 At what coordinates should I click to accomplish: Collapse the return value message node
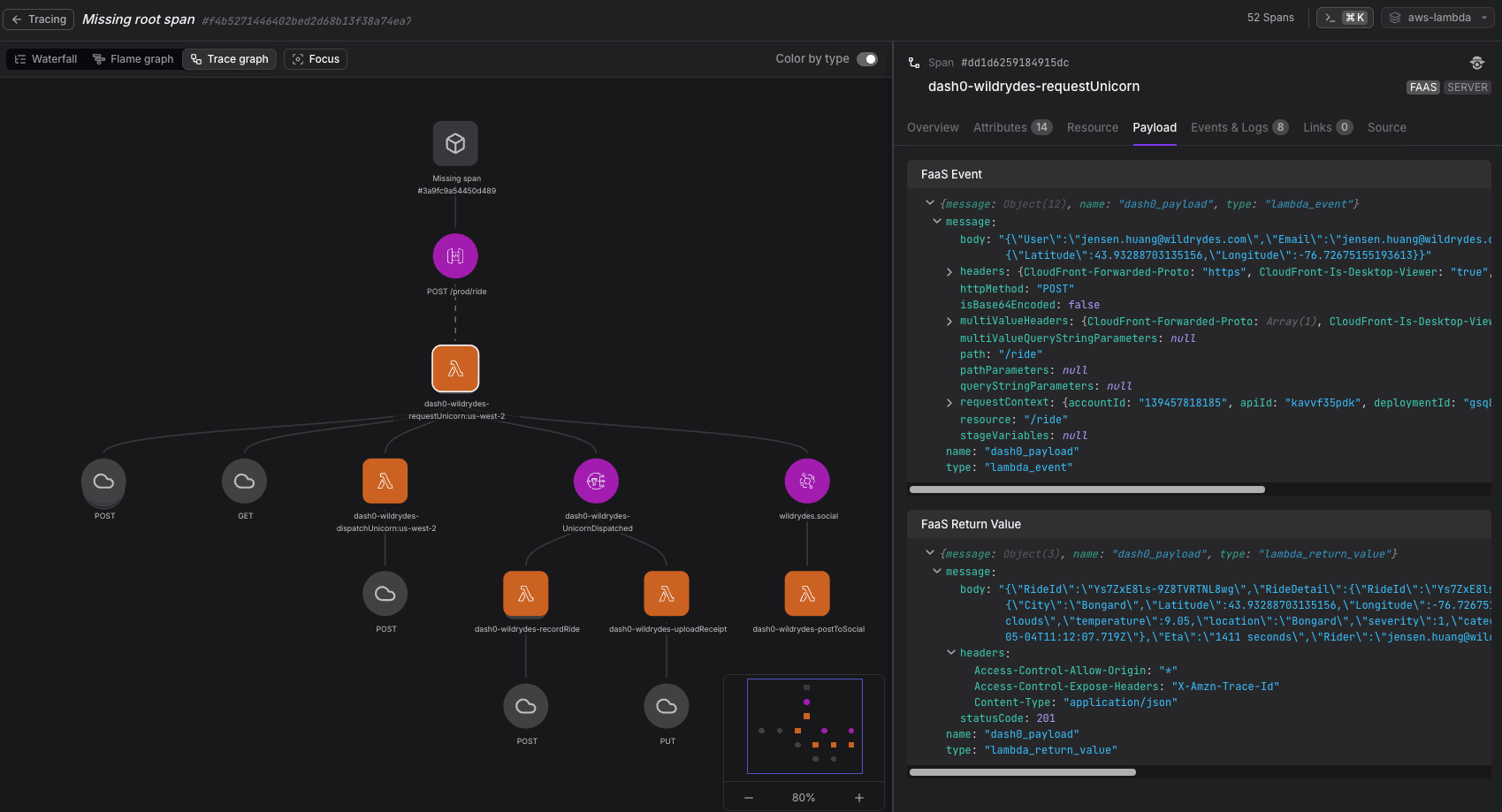937,571
